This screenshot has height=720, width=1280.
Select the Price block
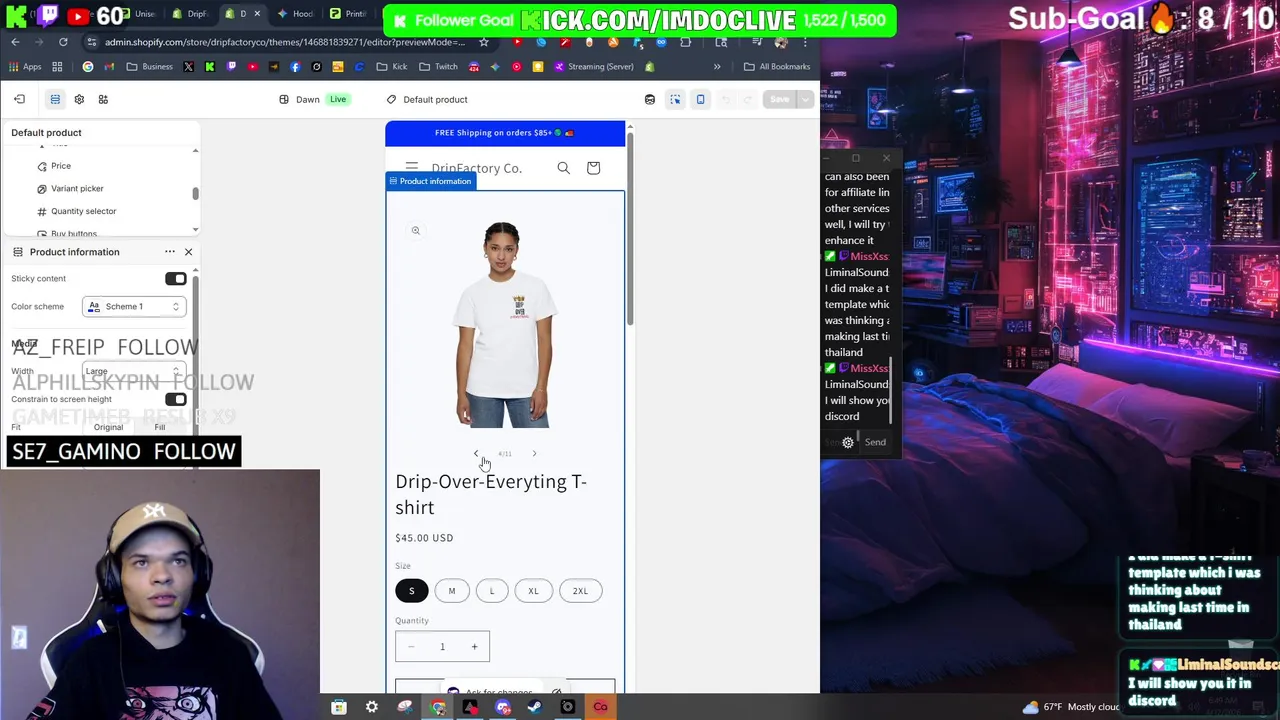point(61,166)
